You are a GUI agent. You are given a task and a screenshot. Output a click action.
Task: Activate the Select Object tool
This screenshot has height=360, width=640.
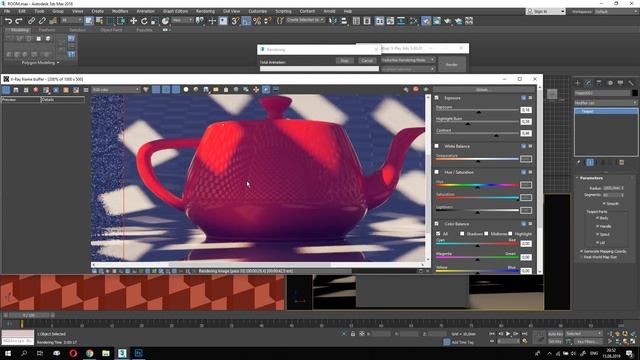point(89,21)
